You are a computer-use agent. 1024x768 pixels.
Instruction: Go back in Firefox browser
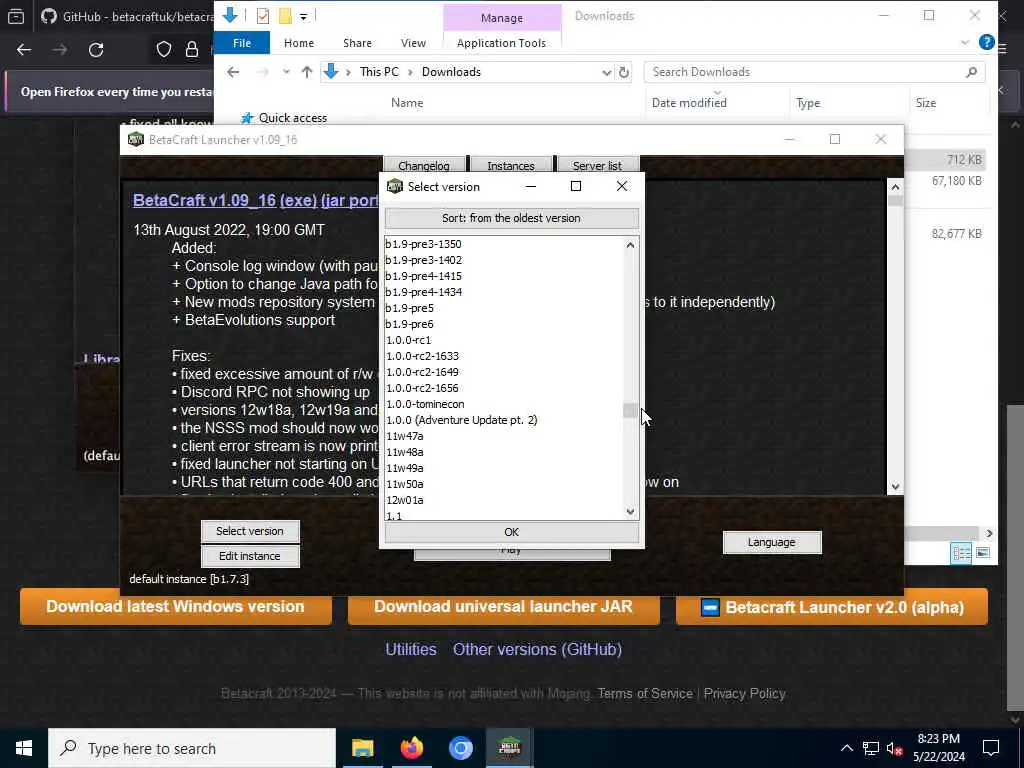(x=24, y=50)
